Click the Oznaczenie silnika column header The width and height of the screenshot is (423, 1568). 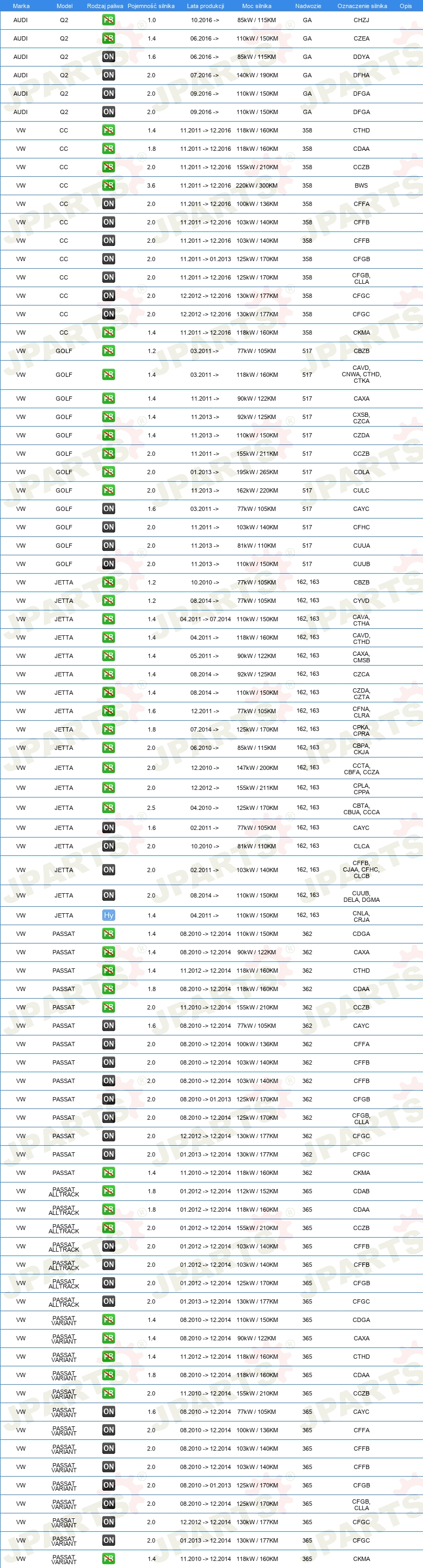pyautogui.click(x=362, y=5)
